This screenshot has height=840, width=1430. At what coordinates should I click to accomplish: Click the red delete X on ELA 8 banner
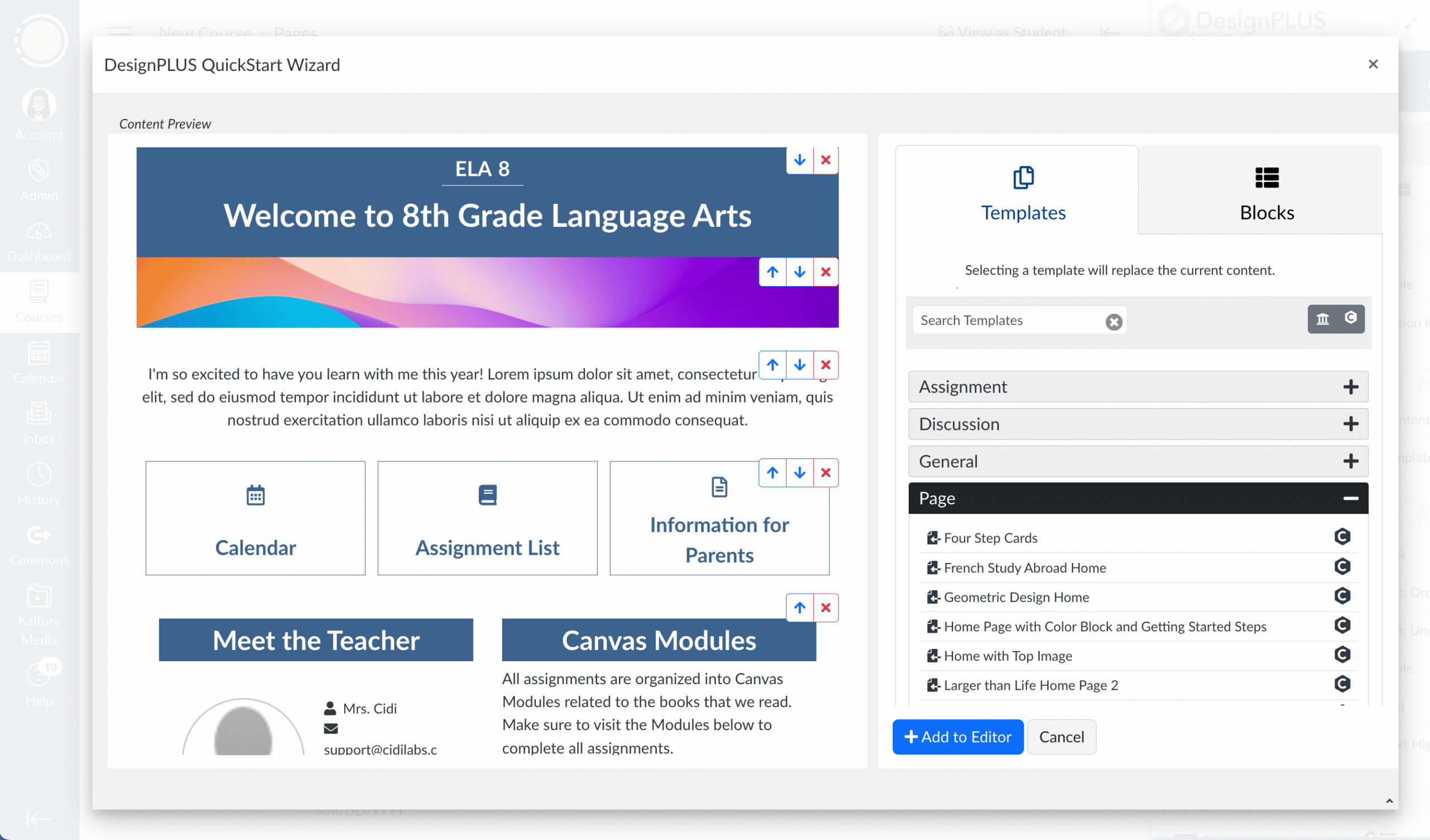click(826, 160)
